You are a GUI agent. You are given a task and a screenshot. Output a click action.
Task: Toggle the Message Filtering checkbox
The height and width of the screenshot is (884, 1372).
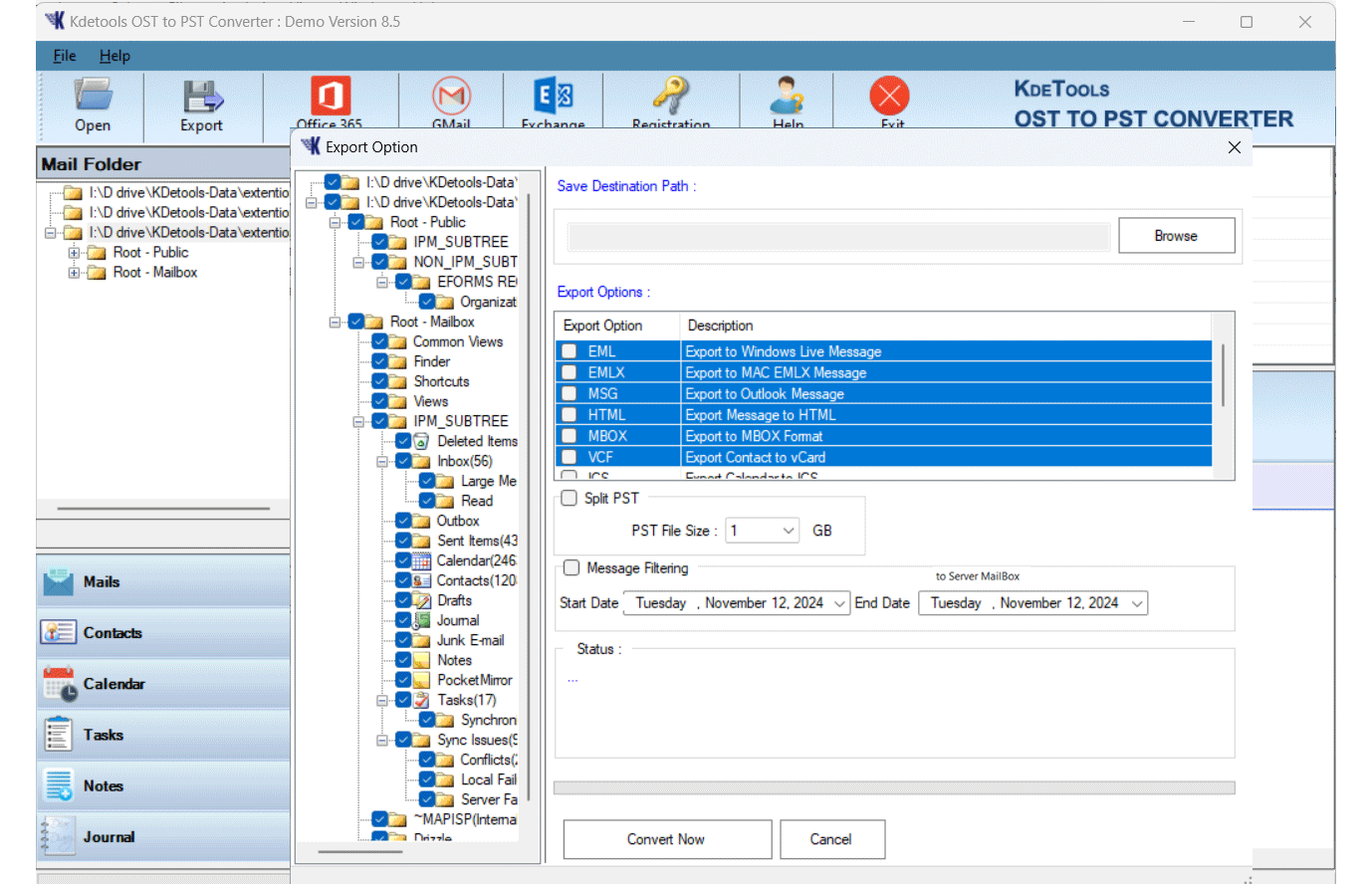point(572,568)
